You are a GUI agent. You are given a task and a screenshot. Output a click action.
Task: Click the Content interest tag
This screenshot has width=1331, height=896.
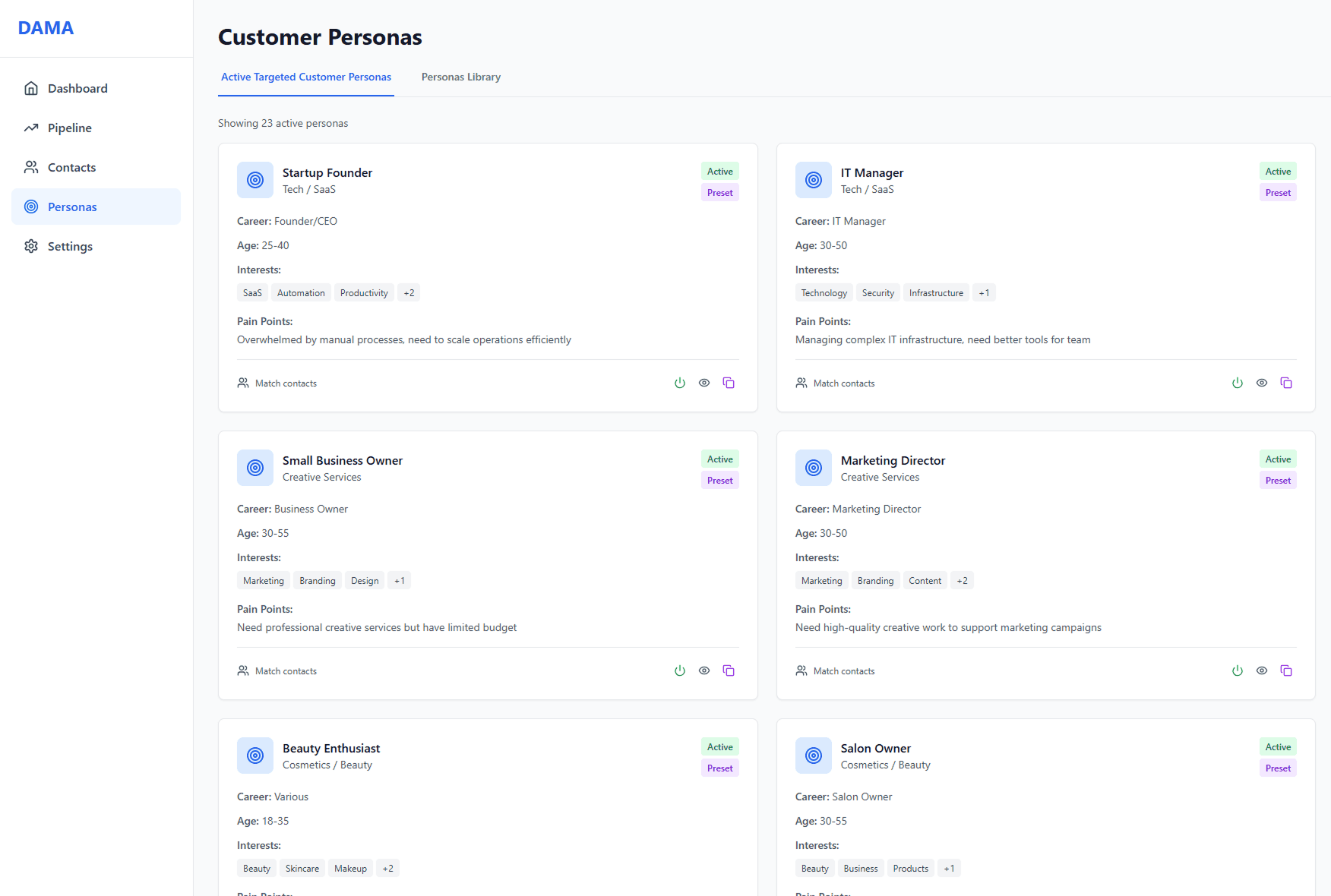pyautogui.click(x=925, y=581)
